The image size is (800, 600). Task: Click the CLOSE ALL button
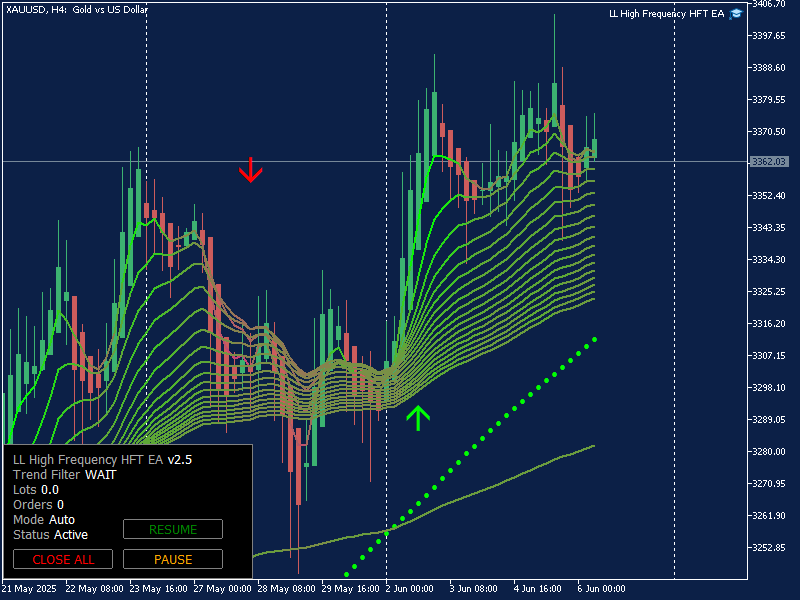click(x=63, y=559)
